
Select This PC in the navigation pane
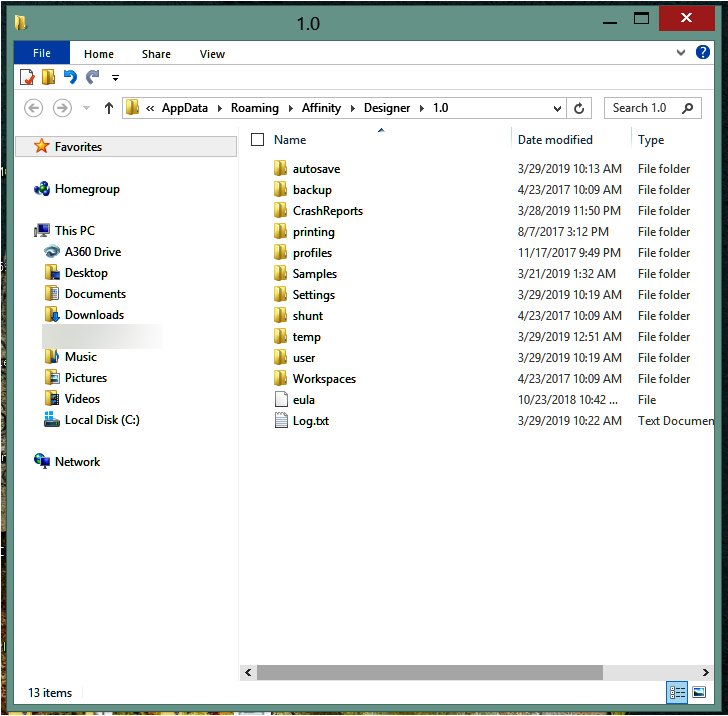[x=74, y=231]
